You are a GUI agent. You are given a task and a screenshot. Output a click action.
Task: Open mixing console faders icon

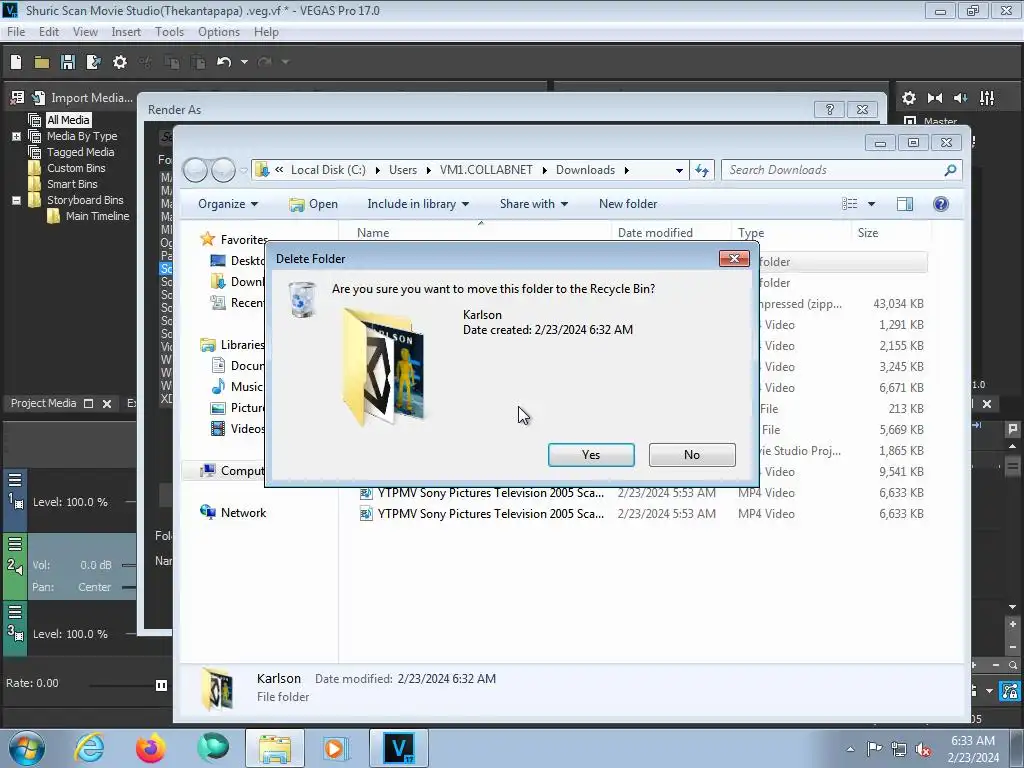[x=987, y=98]
